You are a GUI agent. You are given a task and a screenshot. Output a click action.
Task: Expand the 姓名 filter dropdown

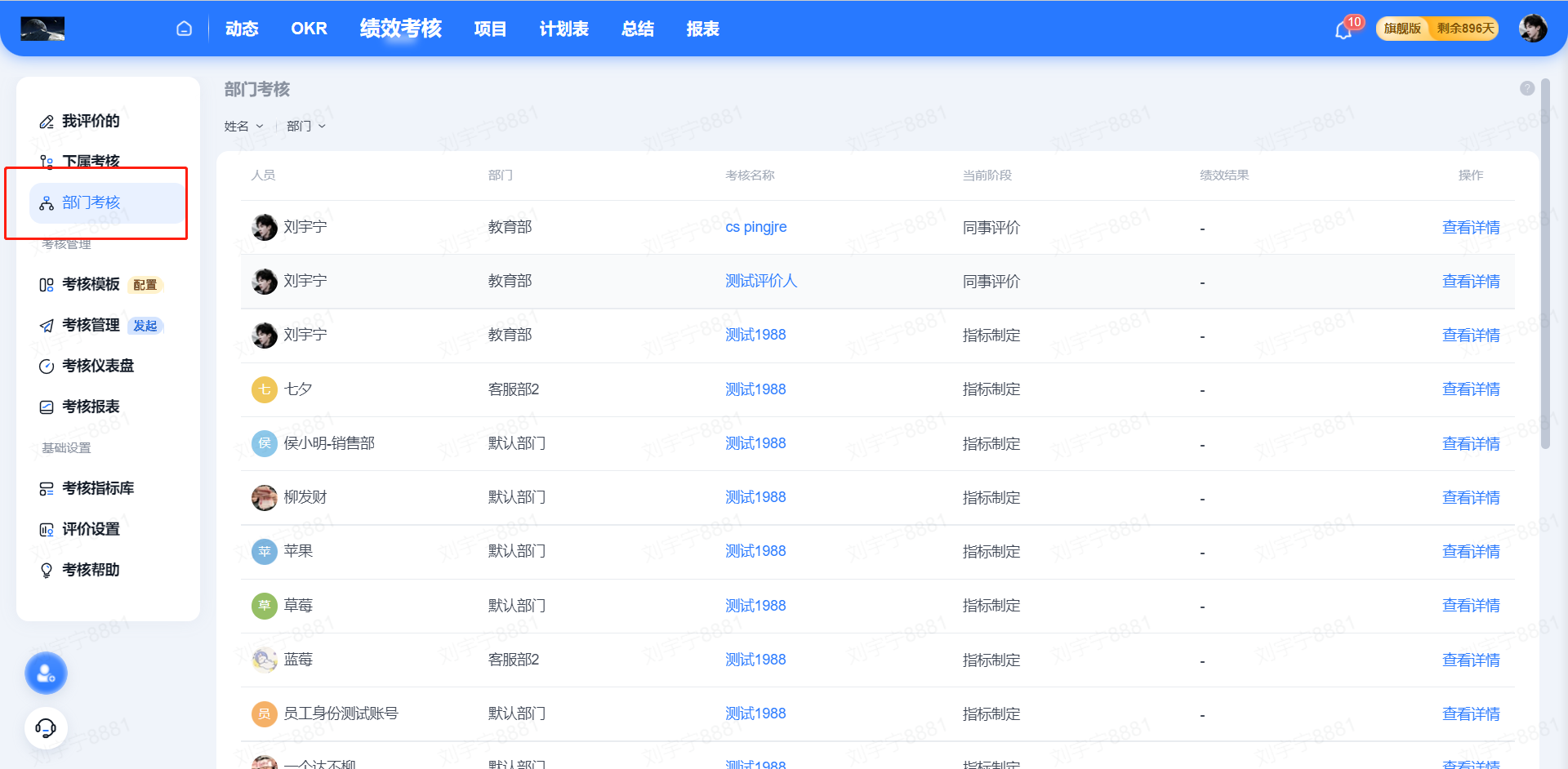[x=243, y=126]
